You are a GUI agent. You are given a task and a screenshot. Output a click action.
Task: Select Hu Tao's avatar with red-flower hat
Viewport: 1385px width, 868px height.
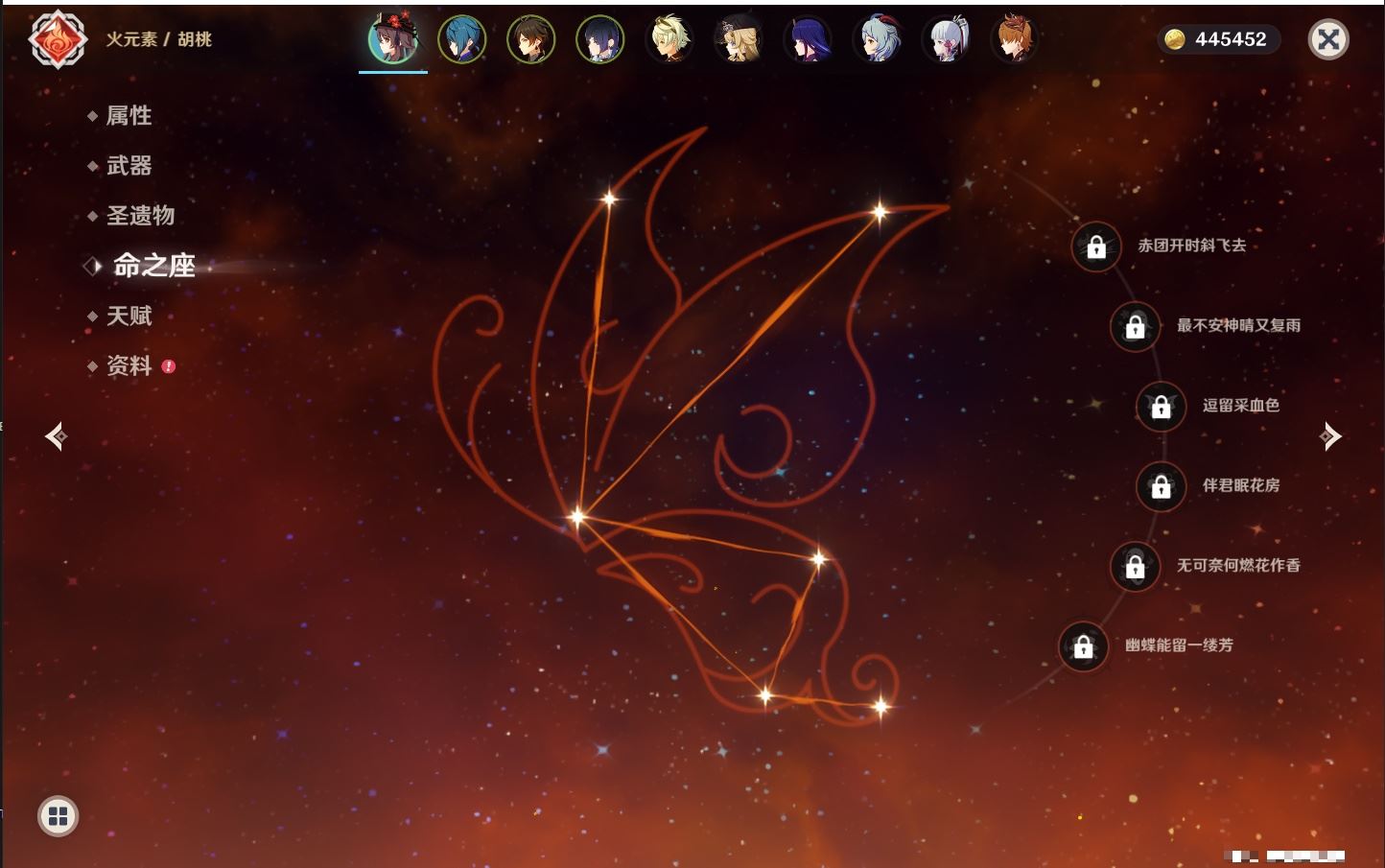[393, 39]
